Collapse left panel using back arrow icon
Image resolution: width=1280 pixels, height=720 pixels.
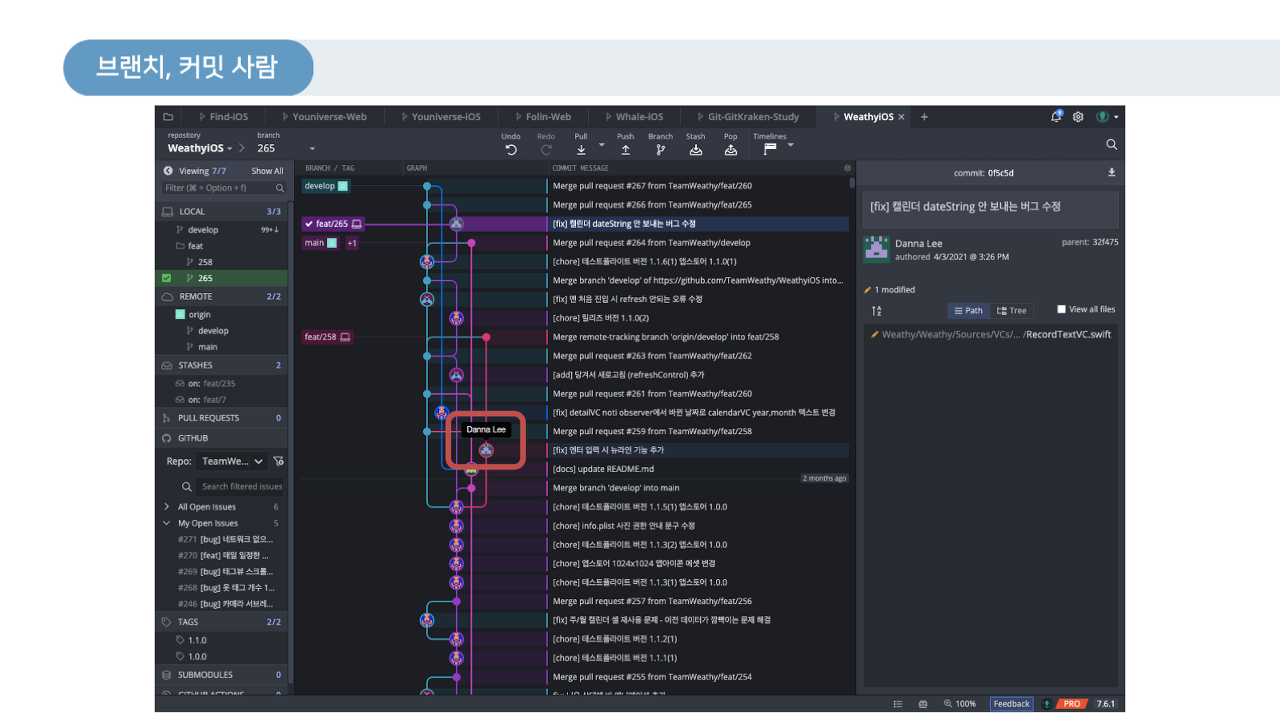[x=168, y=171]
